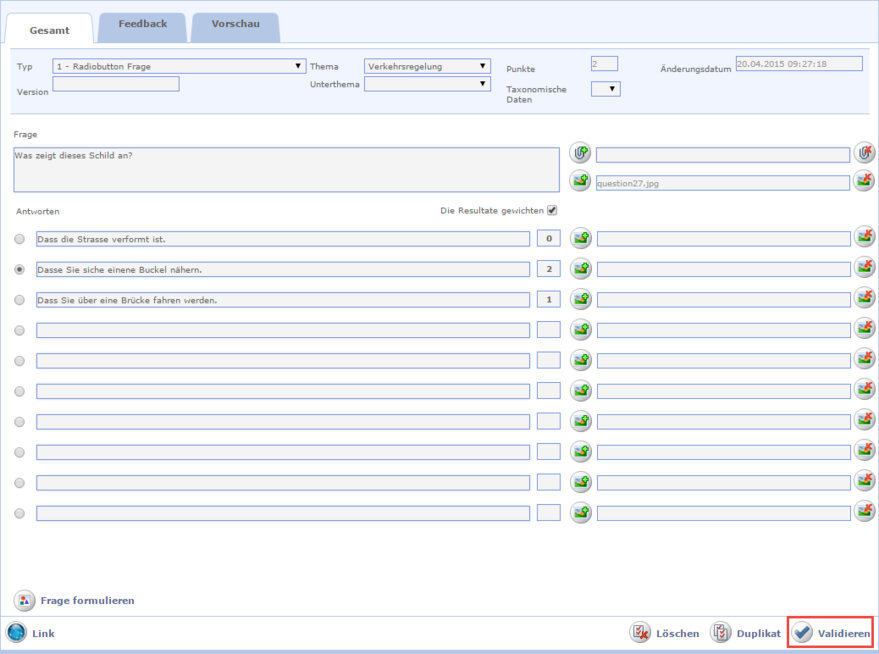This screenshot has width=879, height=654.
Task: Remove the question attachment with the red paperclip icon
Action: 864,153
